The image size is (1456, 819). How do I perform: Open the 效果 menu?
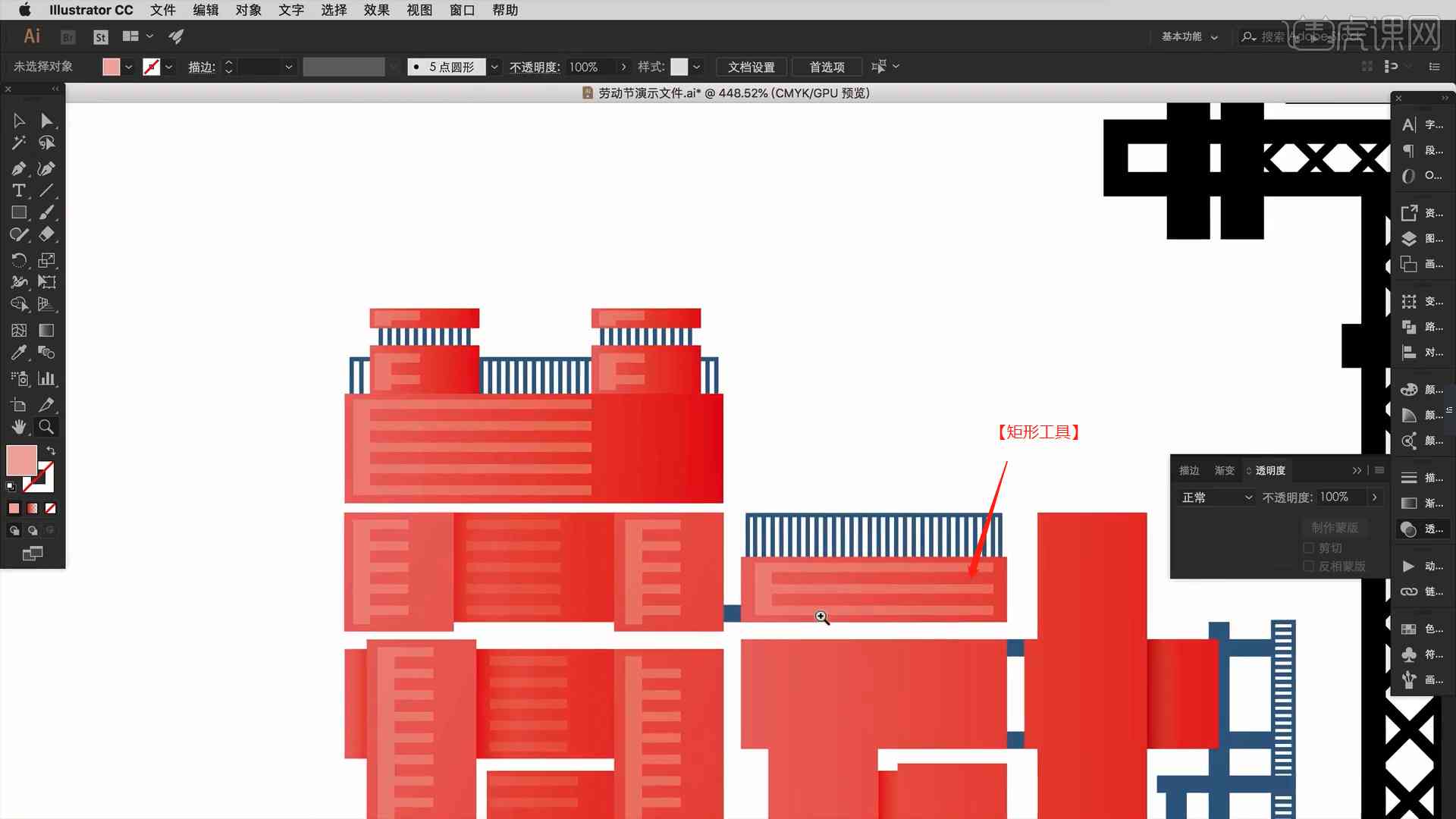click(x=378, y=10)
